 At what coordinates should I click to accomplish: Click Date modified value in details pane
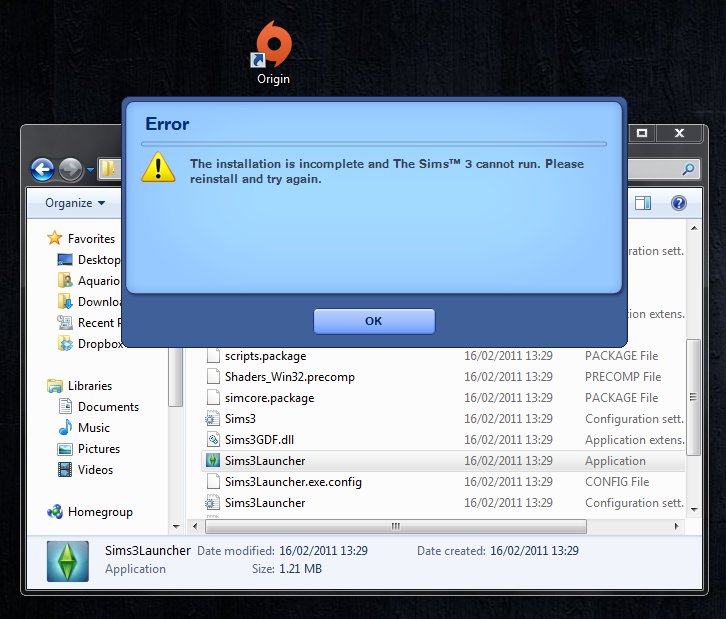click(323, 551)
